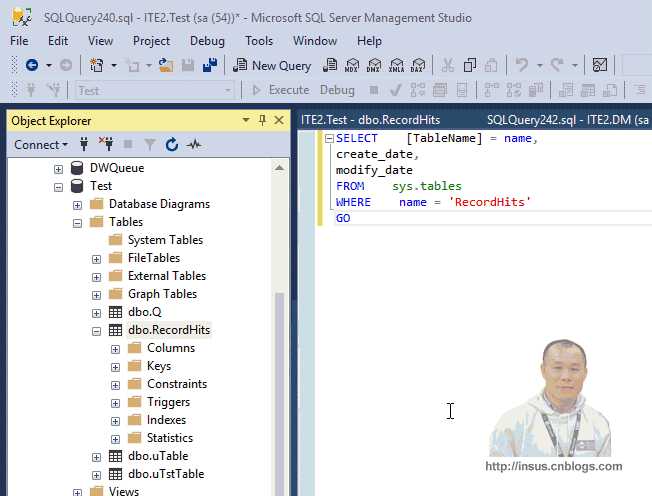Expand the DWQueue database node
This screenshot has width=652, height=496.
[58, 169]
